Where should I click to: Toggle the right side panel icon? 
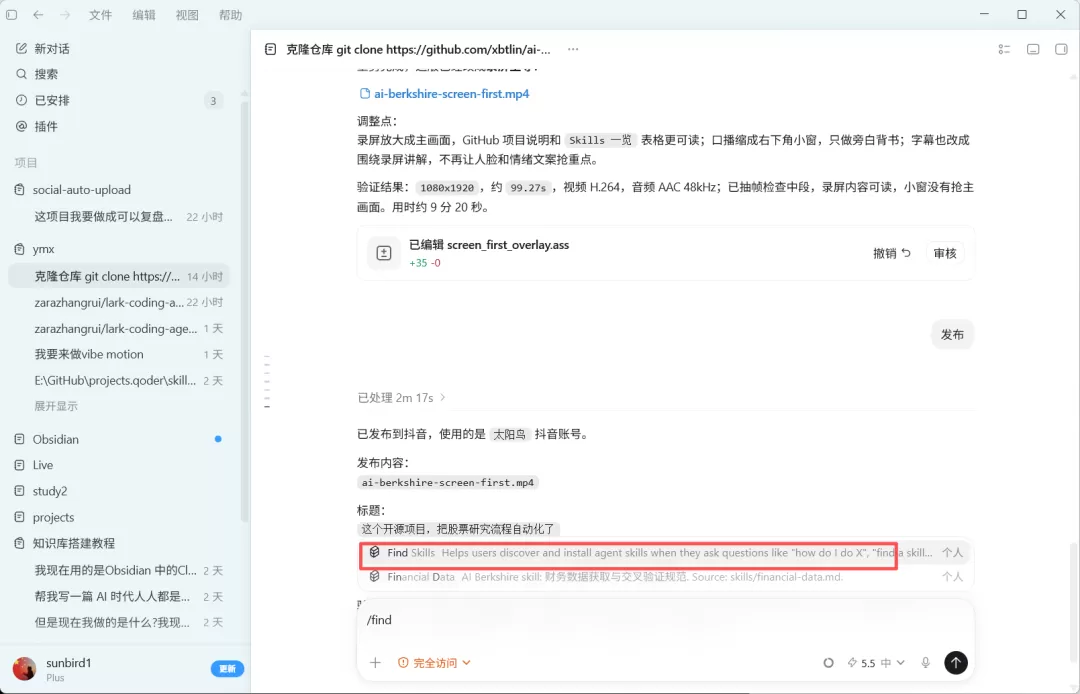pos(1061,49)
